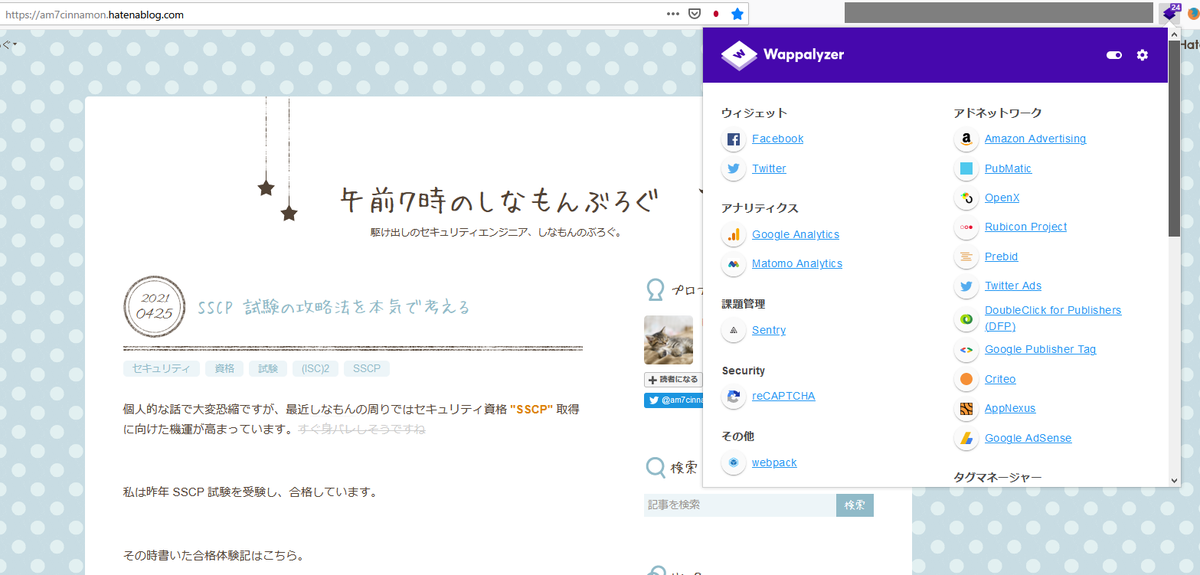Click the Google Analytics bar chart icon
1200x575 pixels.
pyautogui.click(x=733, y=235)
